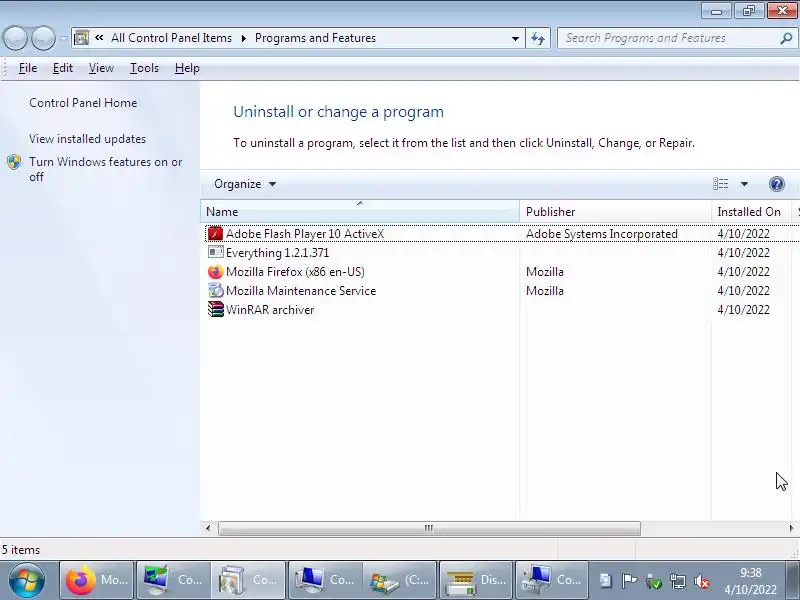
Task: Select Mozilla Maintenance Service entry
Action: 301,291
